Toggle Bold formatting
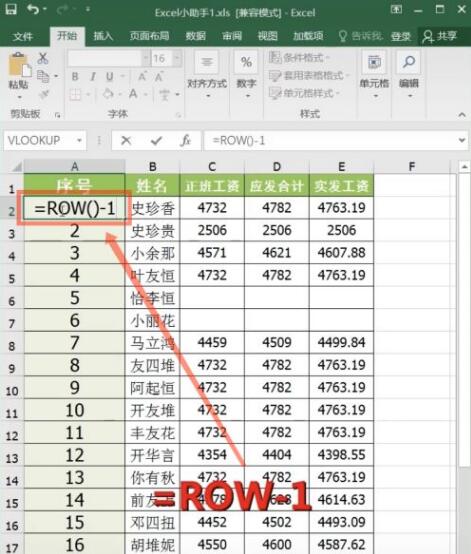This screenshot has height=554, width=471. coord(75,77)
